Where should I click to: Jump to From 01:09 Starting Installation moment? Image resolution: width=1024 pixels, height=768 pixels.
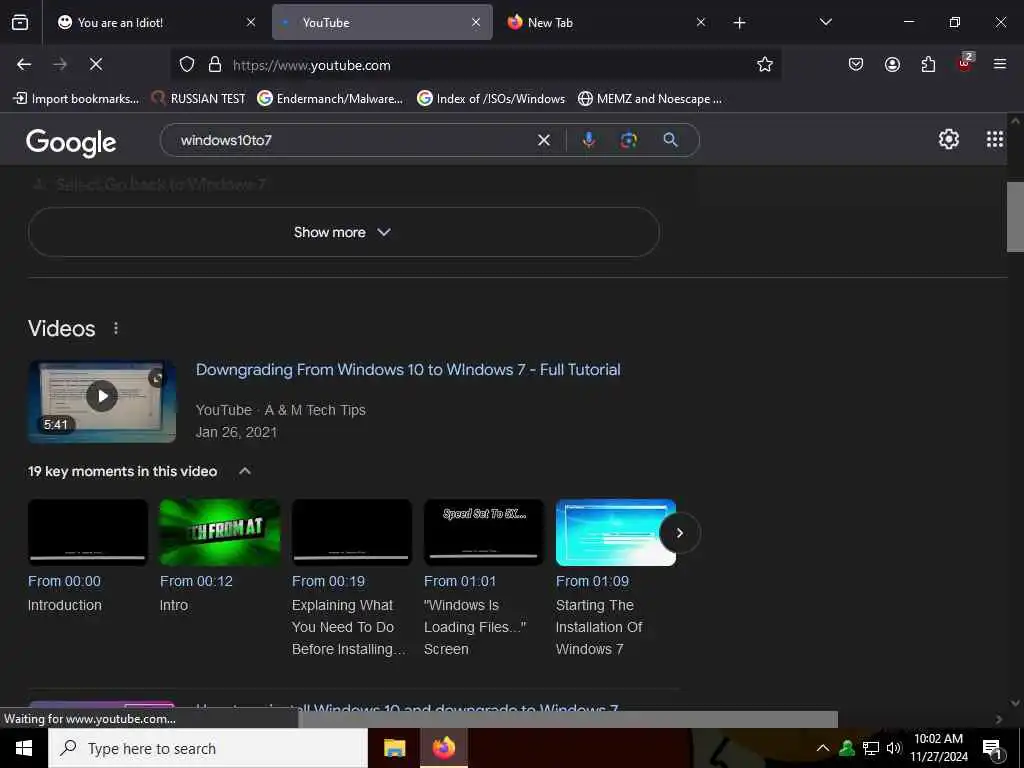coord(615,579)
